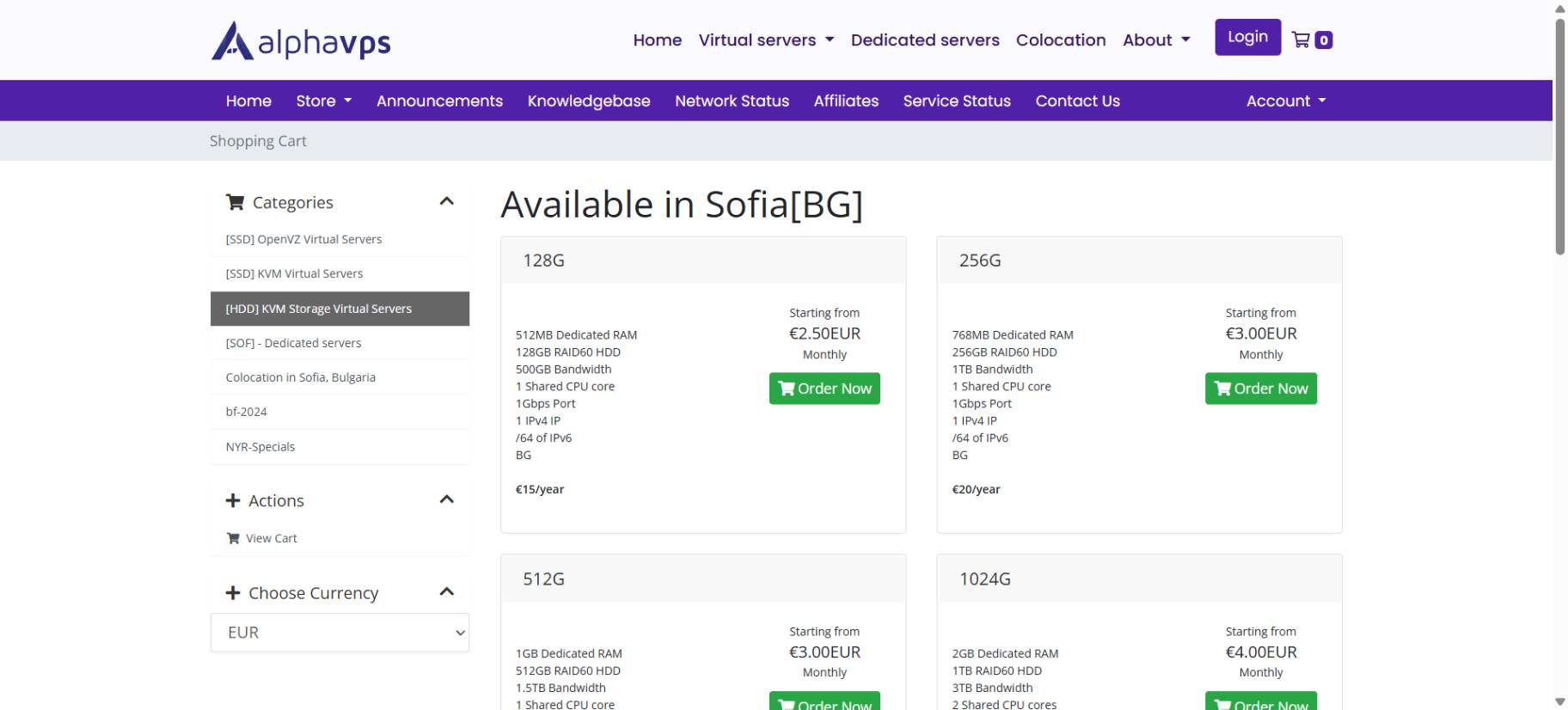Click the 'Available in Sofia[BG]' heading

682,205
